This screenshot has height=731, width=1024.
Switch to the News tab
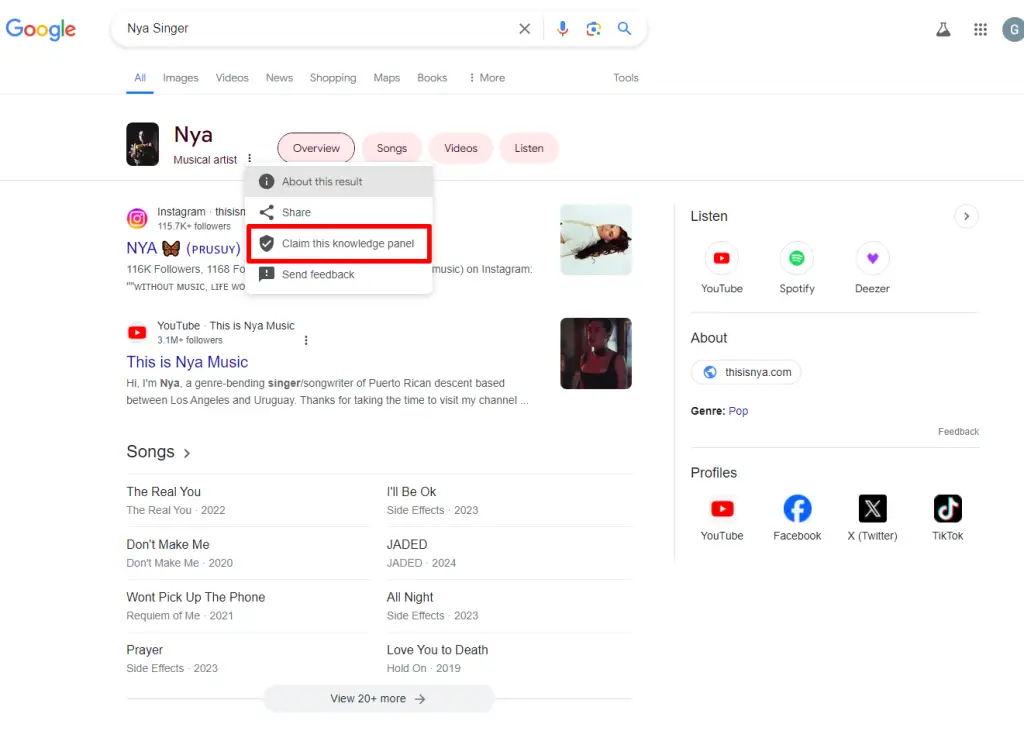[x=279, y=78]
